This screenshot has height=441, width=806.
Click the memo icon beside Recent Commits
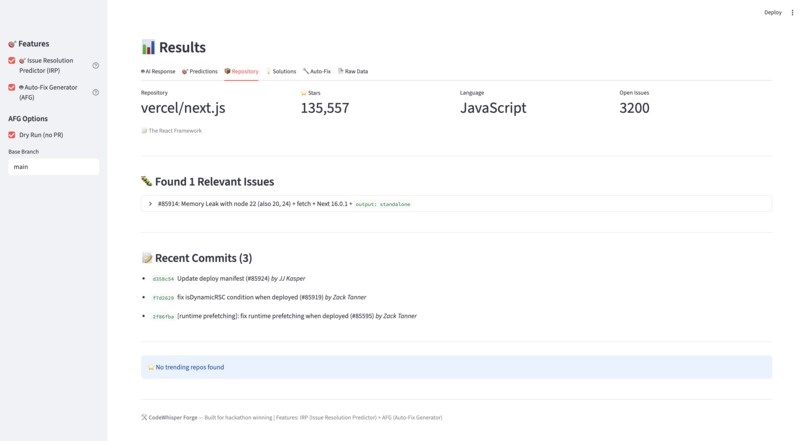pos(147,258)
